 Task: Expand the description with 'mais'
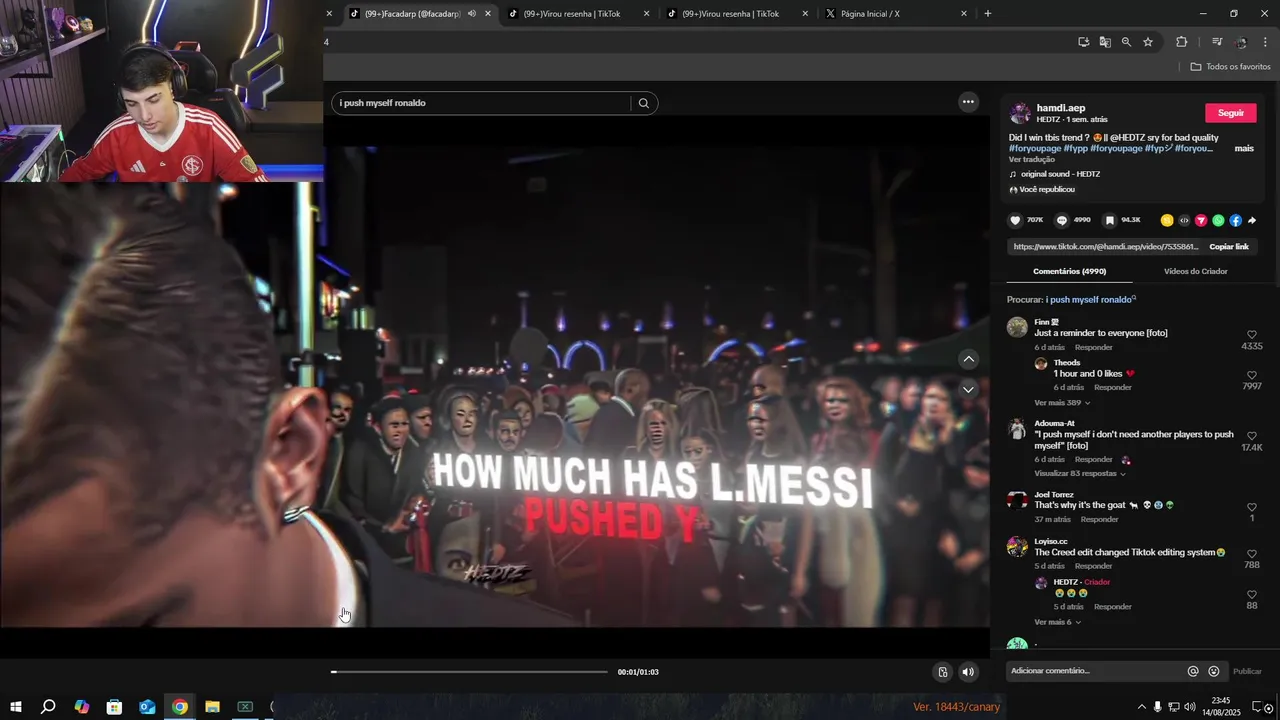[1244, 148]
